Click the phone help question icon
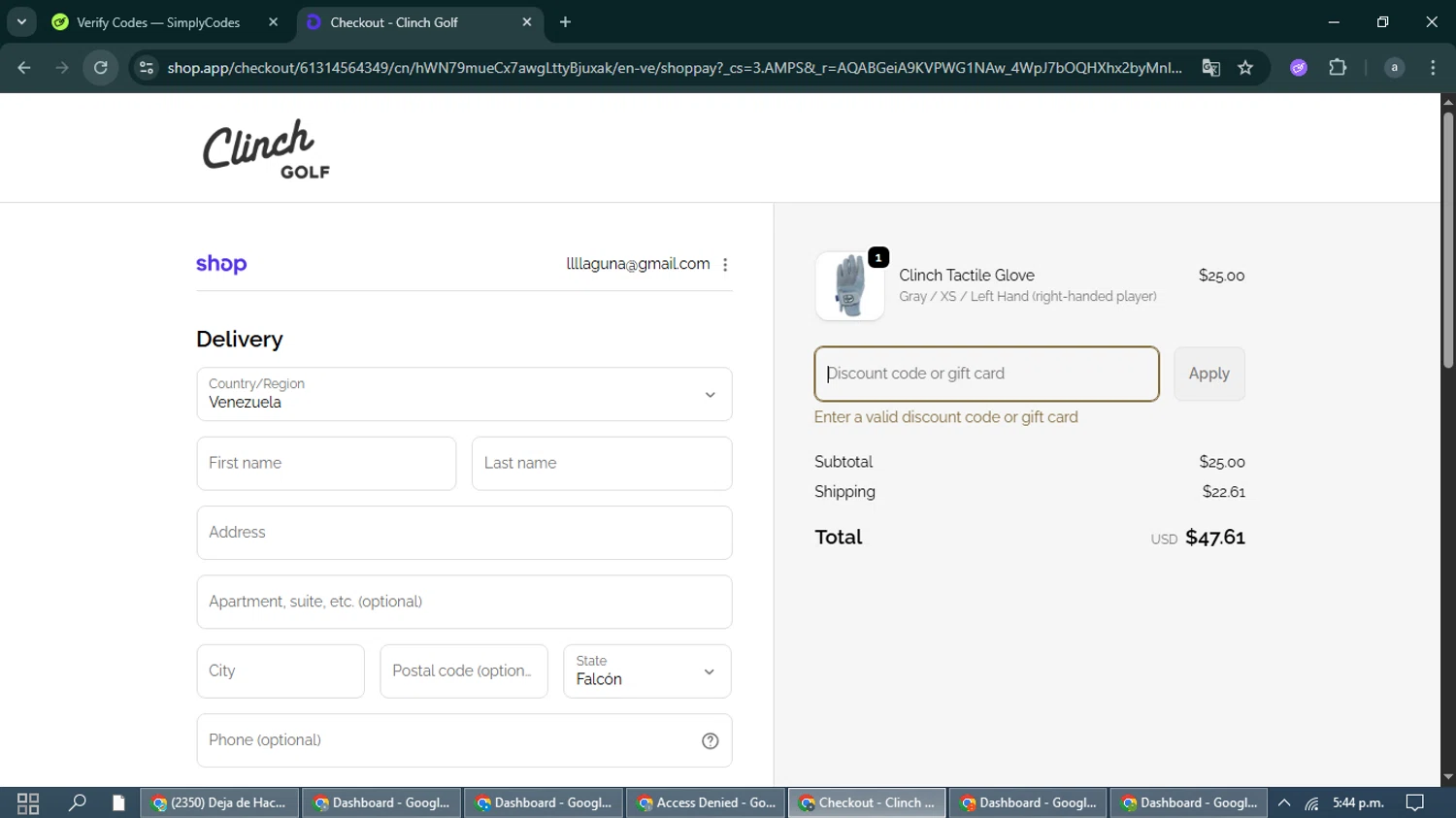 click(711, 741)
